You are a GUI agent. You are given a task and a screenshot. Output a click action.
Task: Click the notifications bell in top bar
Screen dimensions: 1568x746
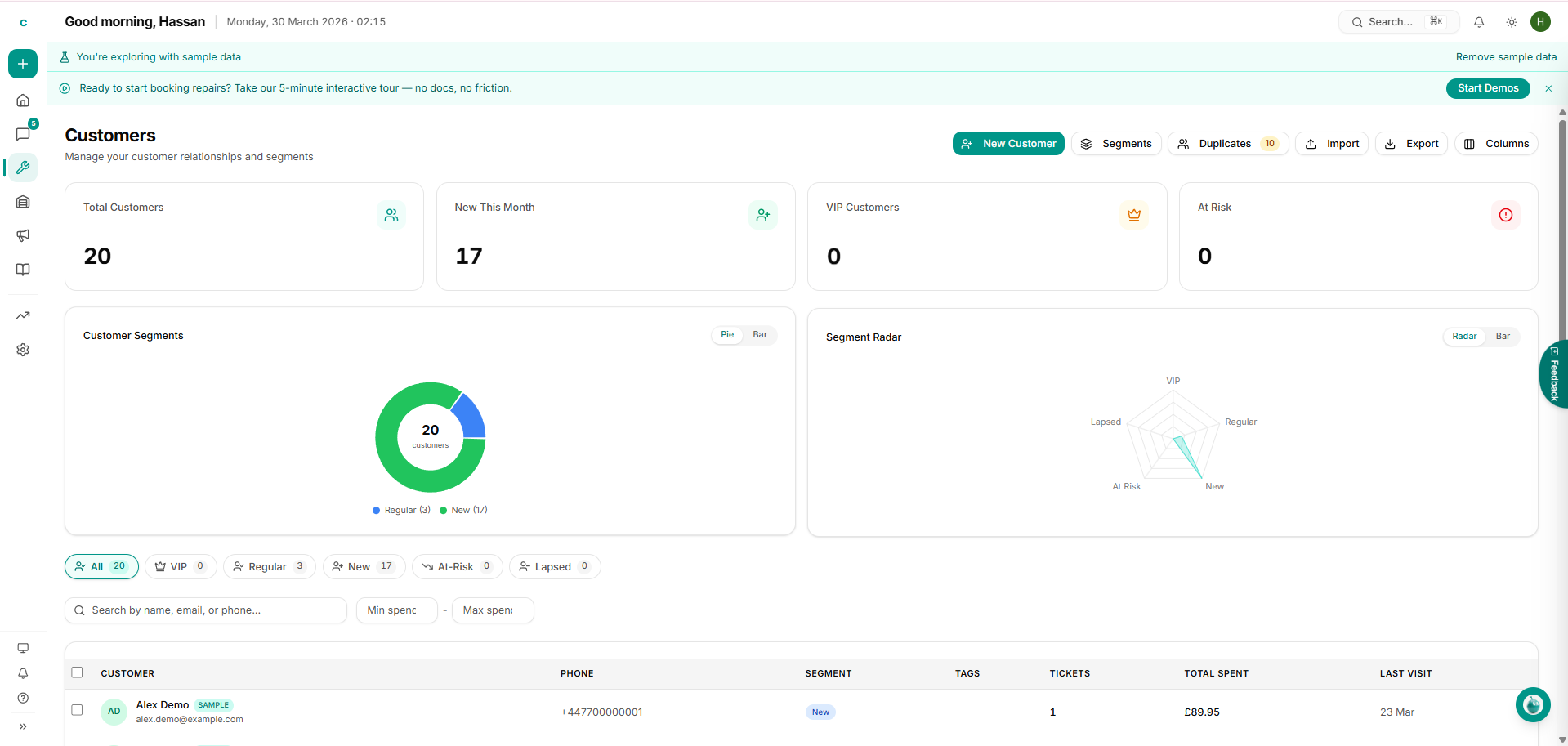point(1478,22)
